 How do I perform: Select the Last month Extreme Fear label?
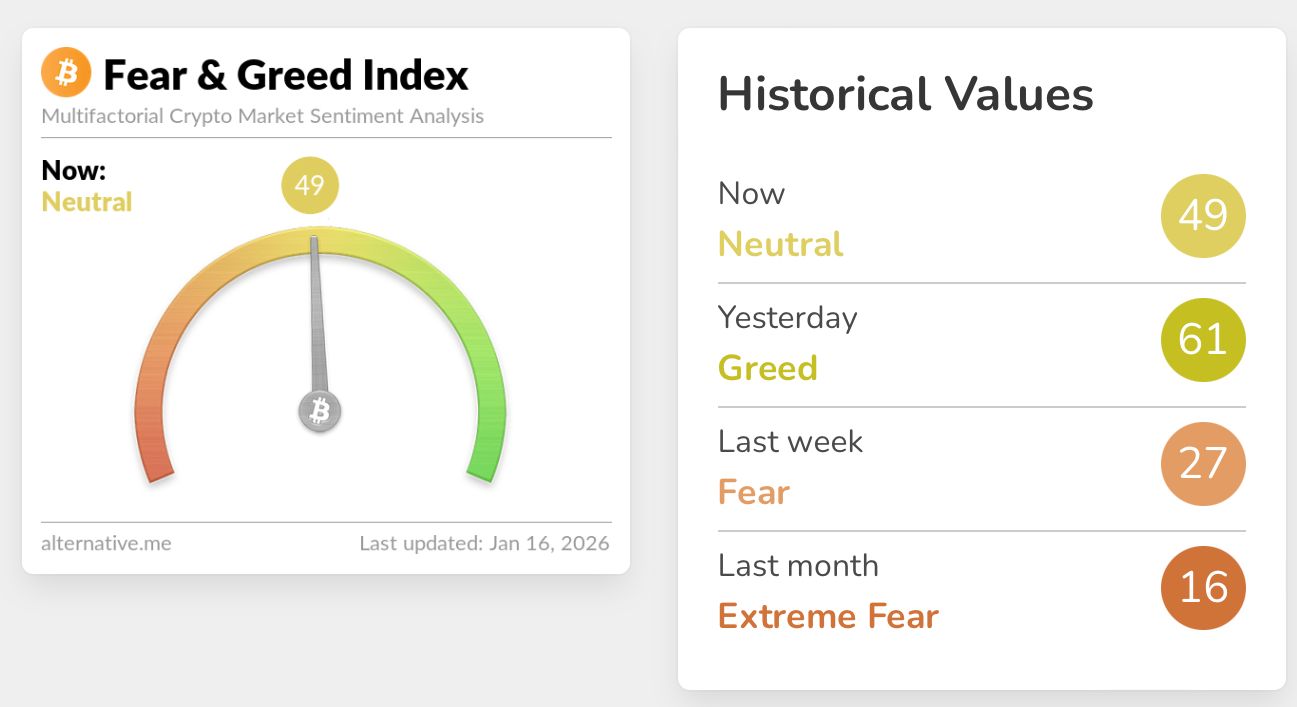(828, 591)
